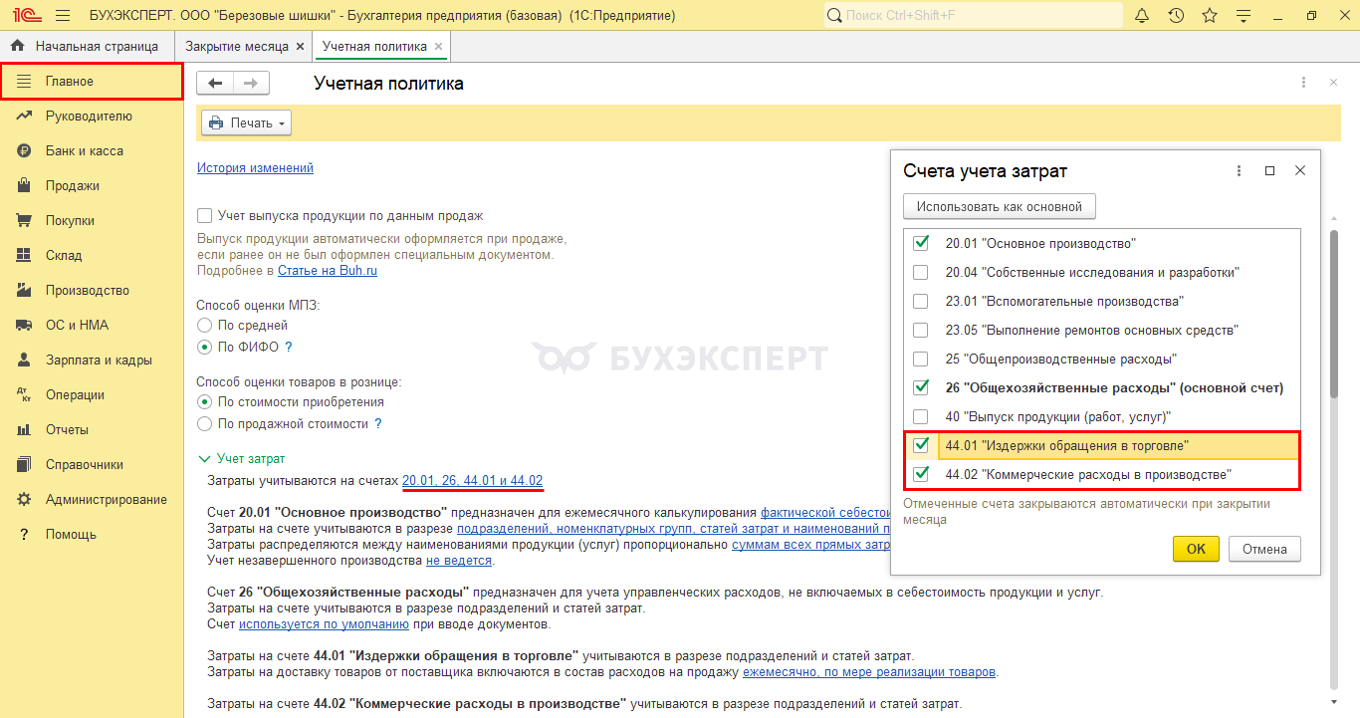Check 20.04 Собственные исследования и разработки
This screenshot has height=718, width=1360.
(921, 272)
